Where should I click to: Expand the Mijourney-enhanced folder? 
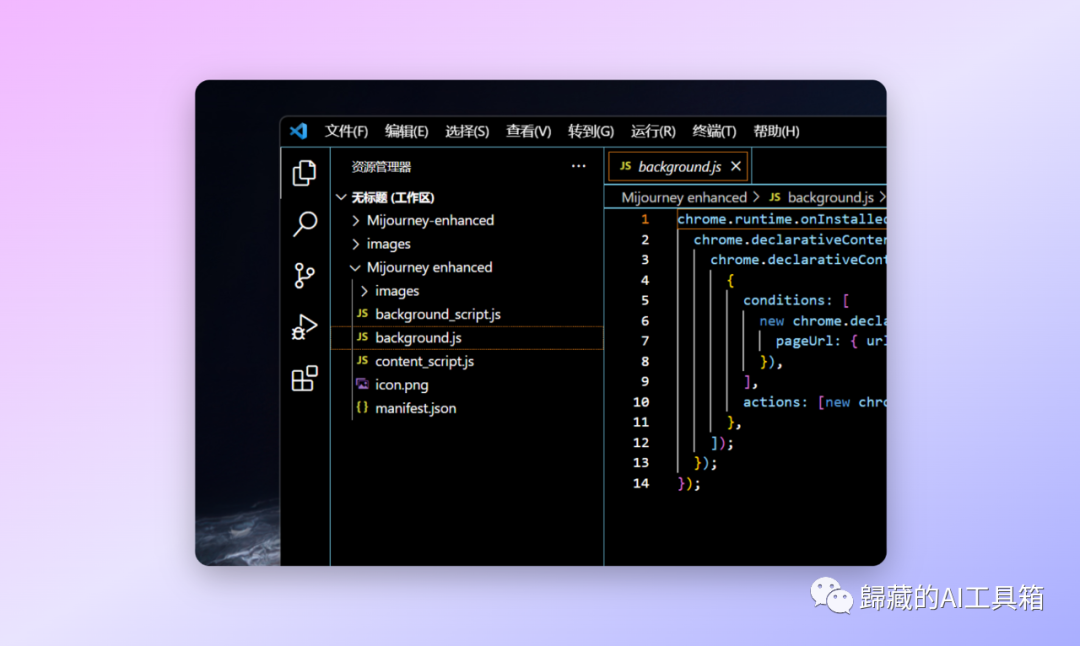(467, 220)
